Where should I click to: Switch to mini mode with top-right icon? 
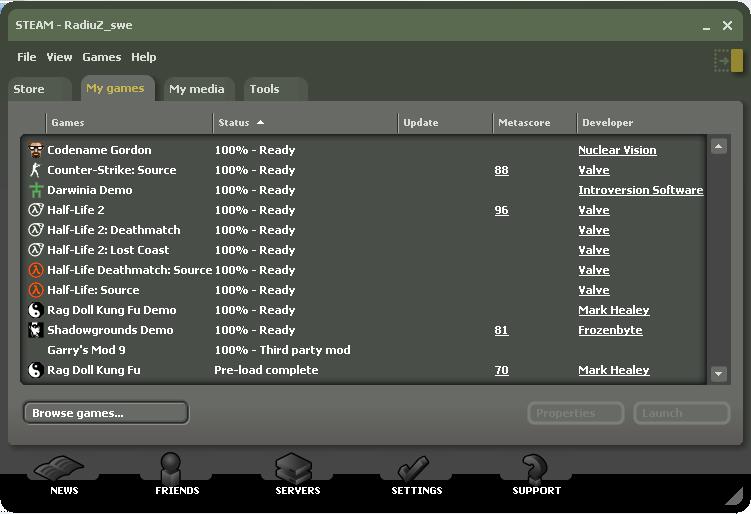728,61
